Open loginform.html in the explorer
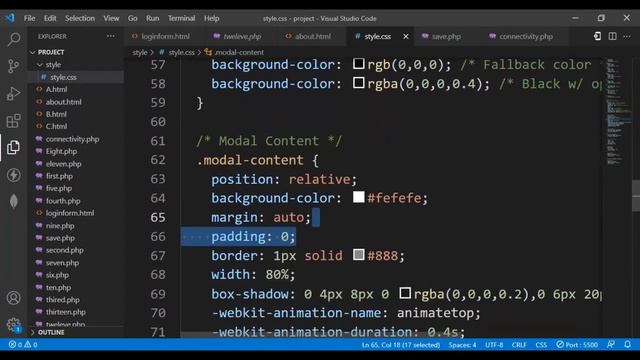This screenshot has width=640, height=360. (x=70, y=213)
